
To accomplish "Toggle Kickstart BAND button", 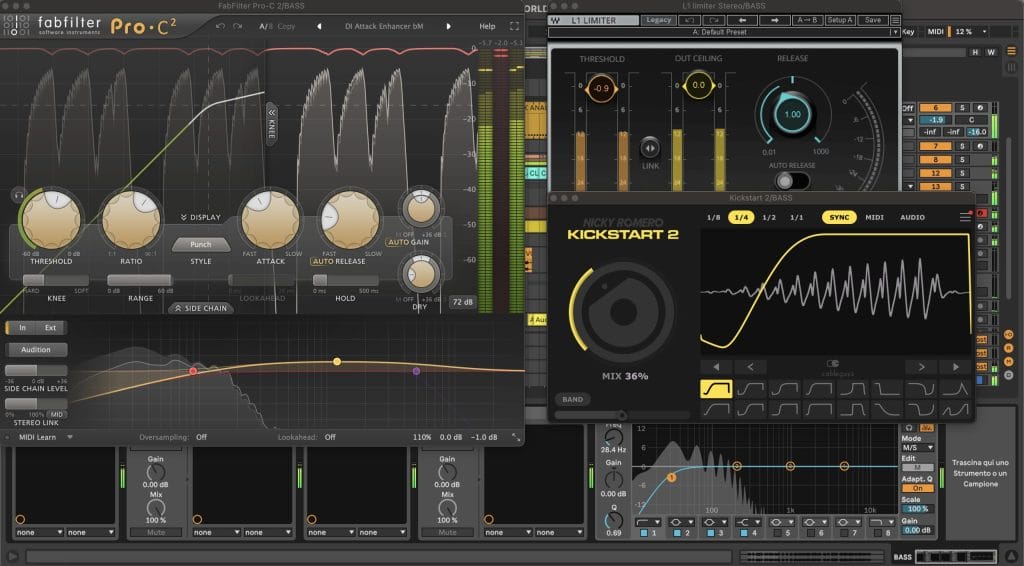I will point(573,399).
